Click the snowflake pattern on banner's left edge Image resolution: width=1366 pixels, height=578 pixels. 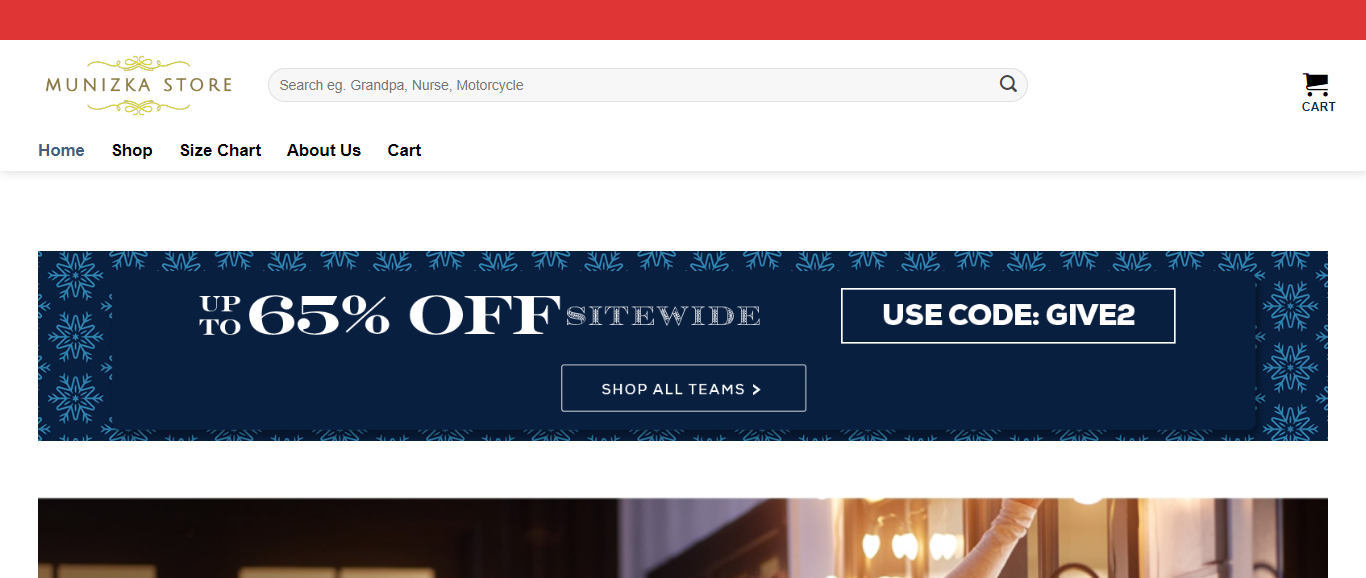tap(75, 346)
